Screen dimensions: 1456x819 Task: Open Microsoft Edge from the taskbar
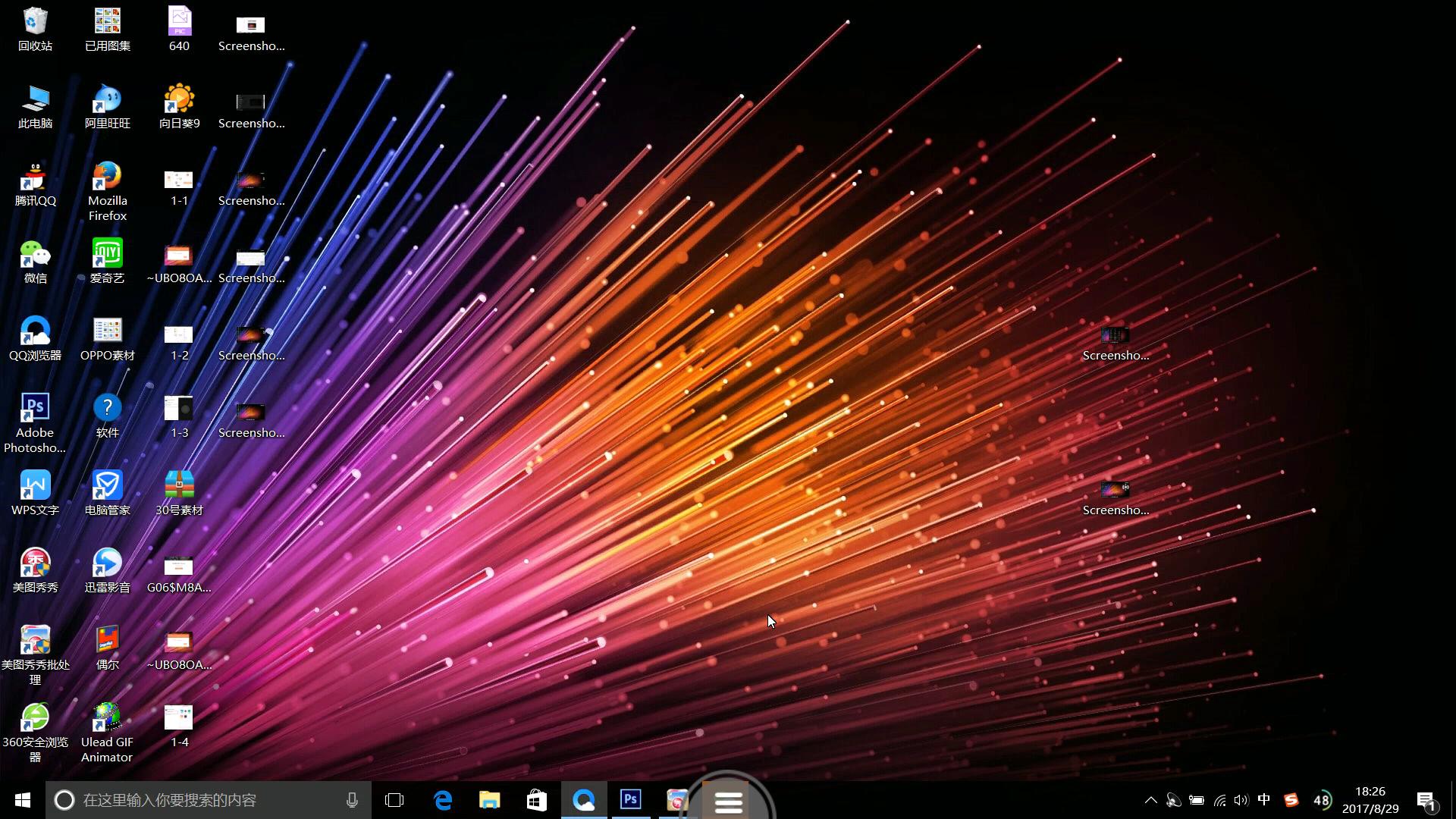click(443, 799)
